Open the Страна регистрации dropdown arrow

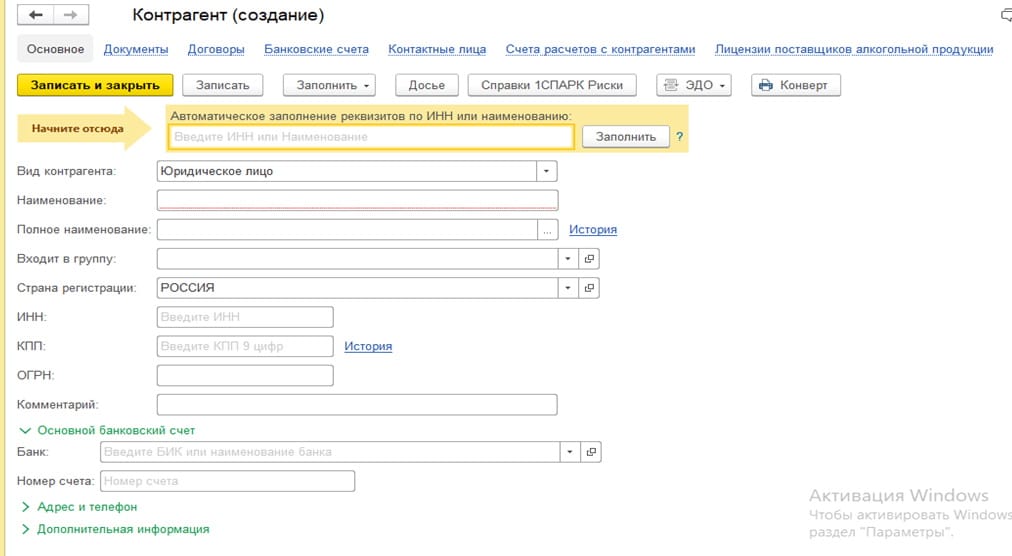568,288
